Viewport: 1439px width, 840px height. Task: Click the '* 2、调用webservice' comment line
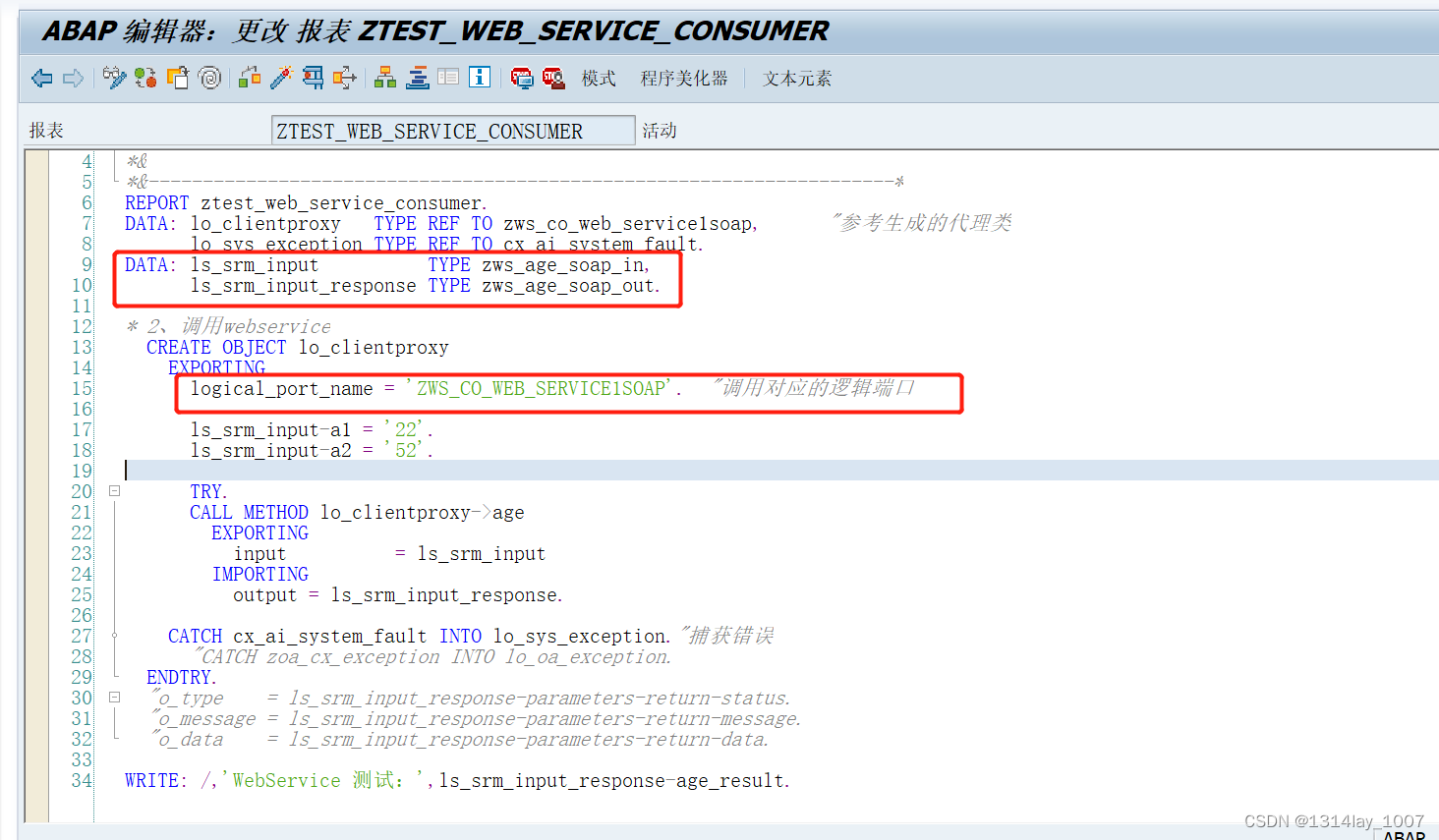coord(229,327)
